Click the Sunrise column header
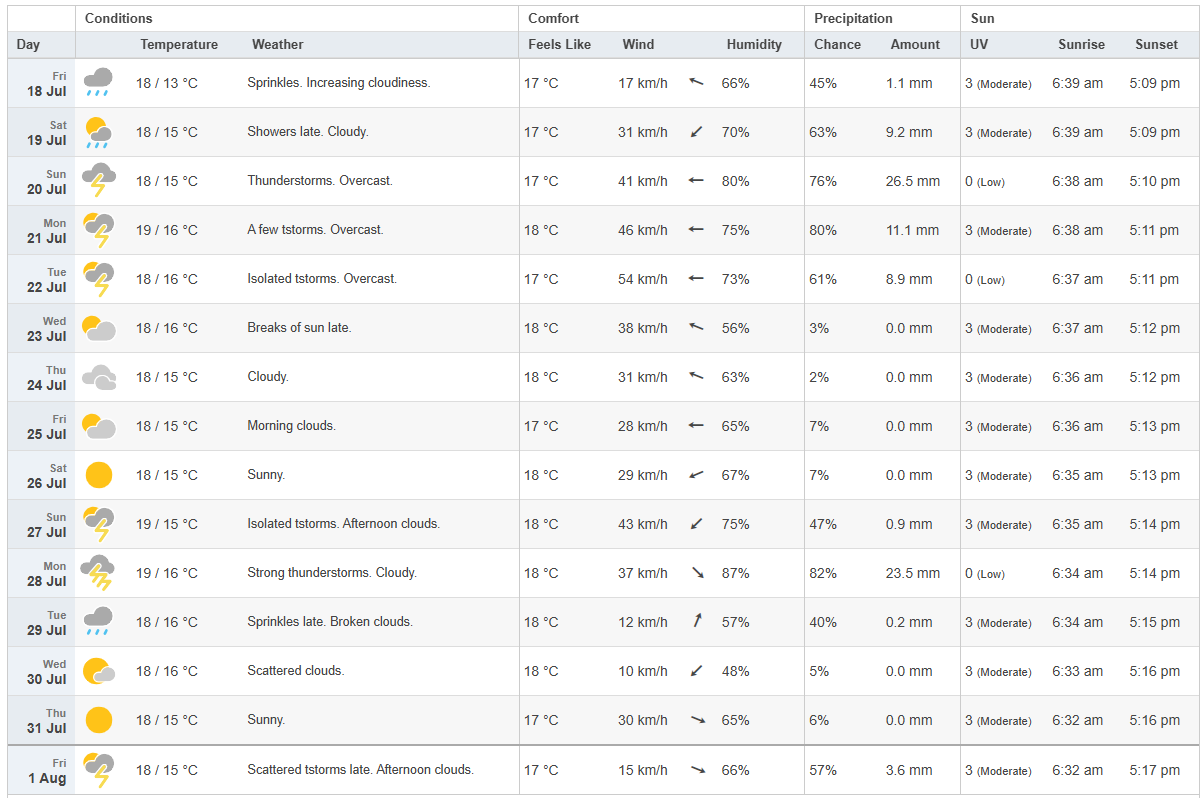1203x798 pixels. [x=1081, y=45]
